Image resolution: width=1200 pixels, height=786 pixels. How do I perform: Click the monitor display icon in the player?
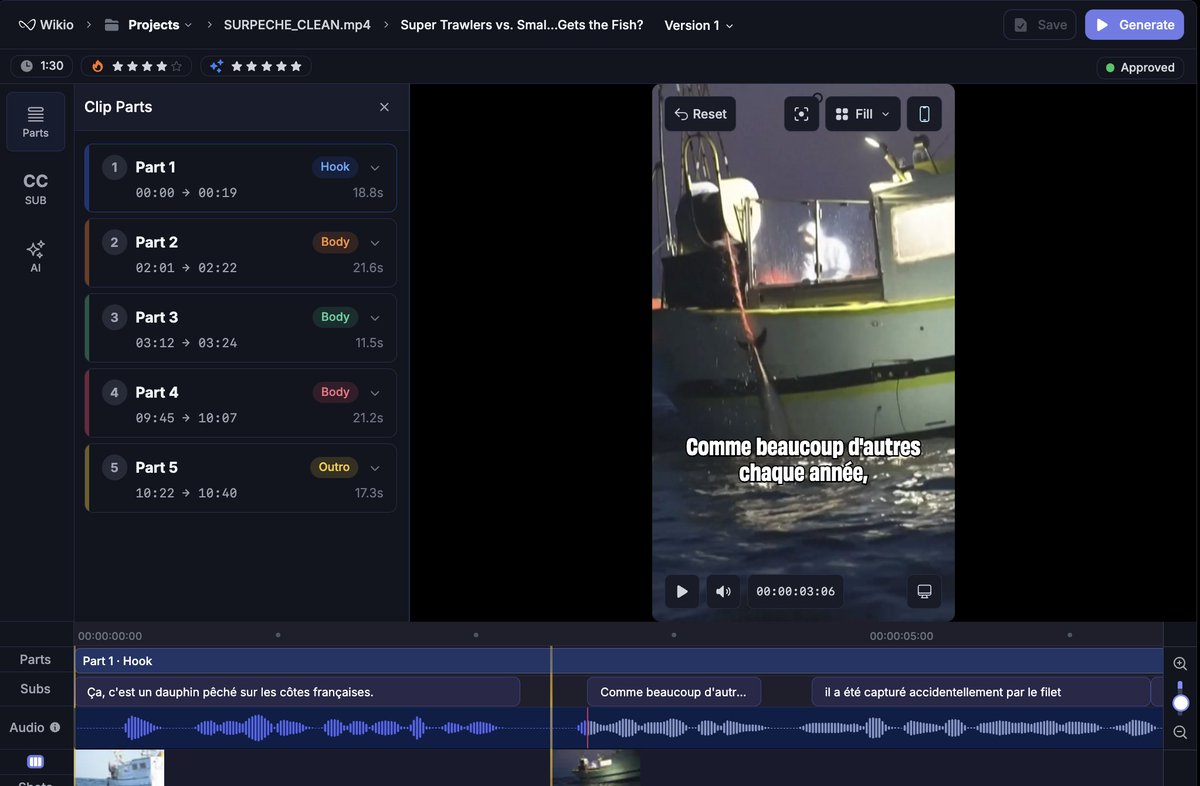(924, 591)
